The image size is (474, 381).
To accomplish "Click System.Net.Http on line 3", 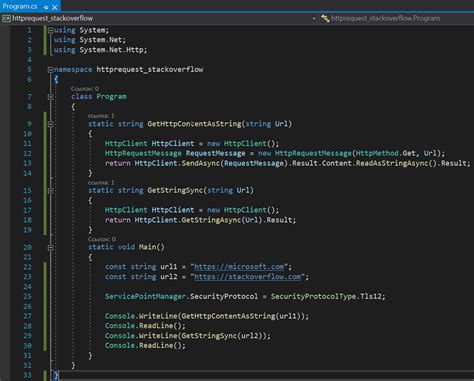I will point(111,50).
